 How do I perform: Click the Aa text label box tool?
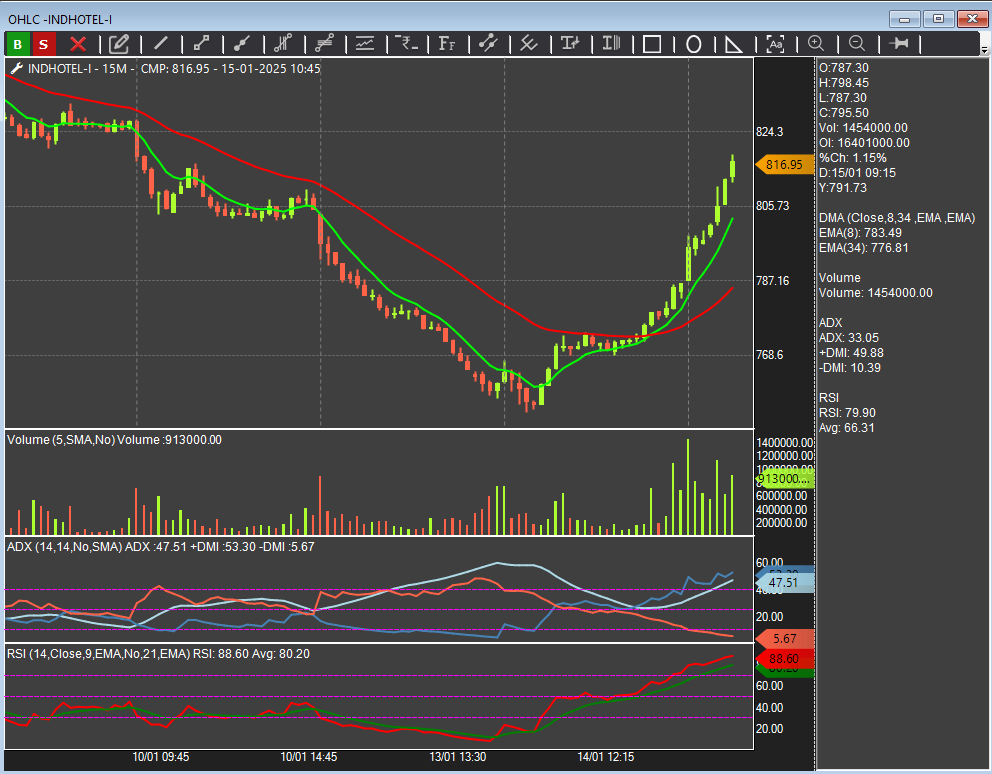pyautogui.click(x=775, y=44)
